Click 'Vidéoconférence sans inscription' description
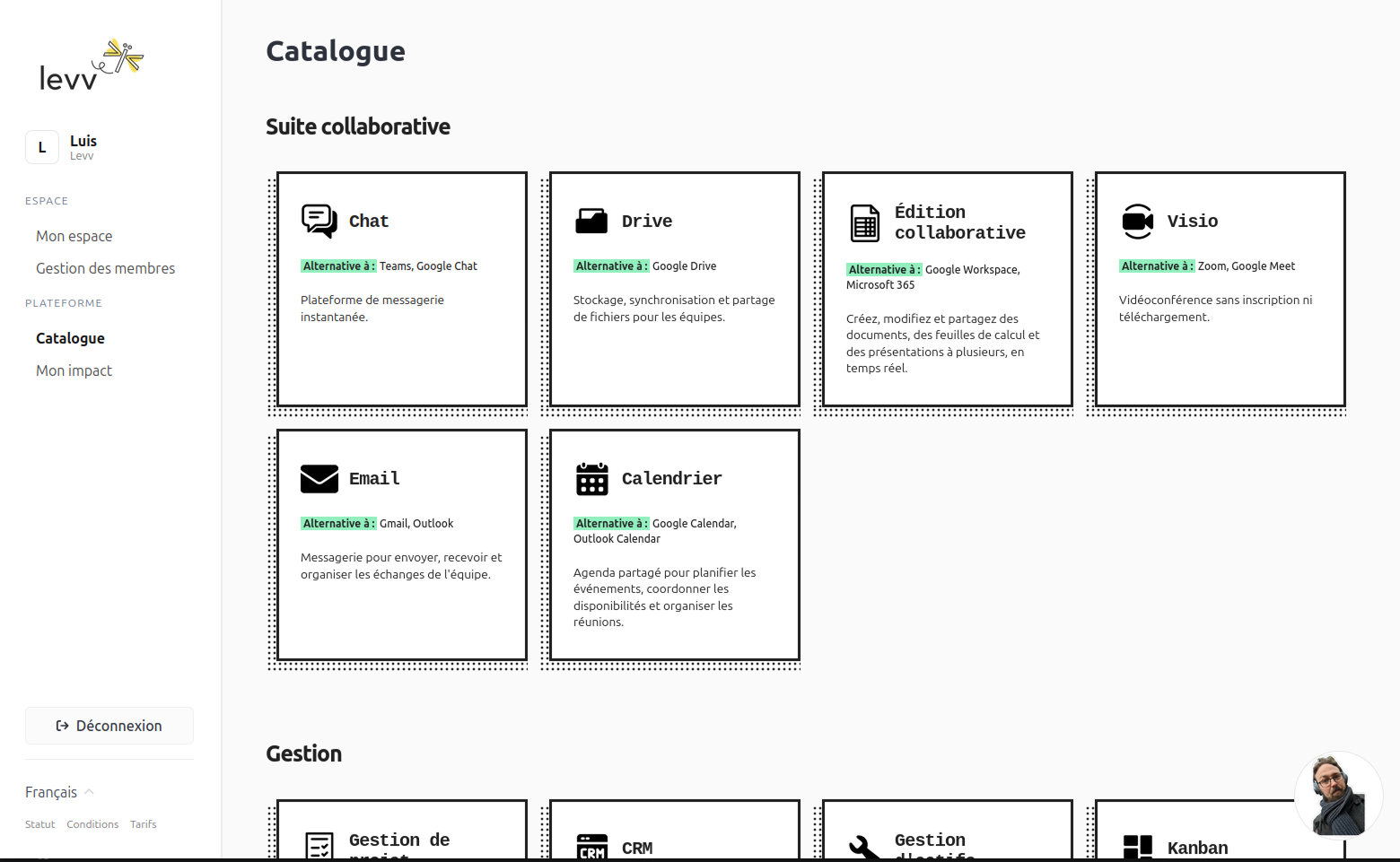 [1216, 309]
